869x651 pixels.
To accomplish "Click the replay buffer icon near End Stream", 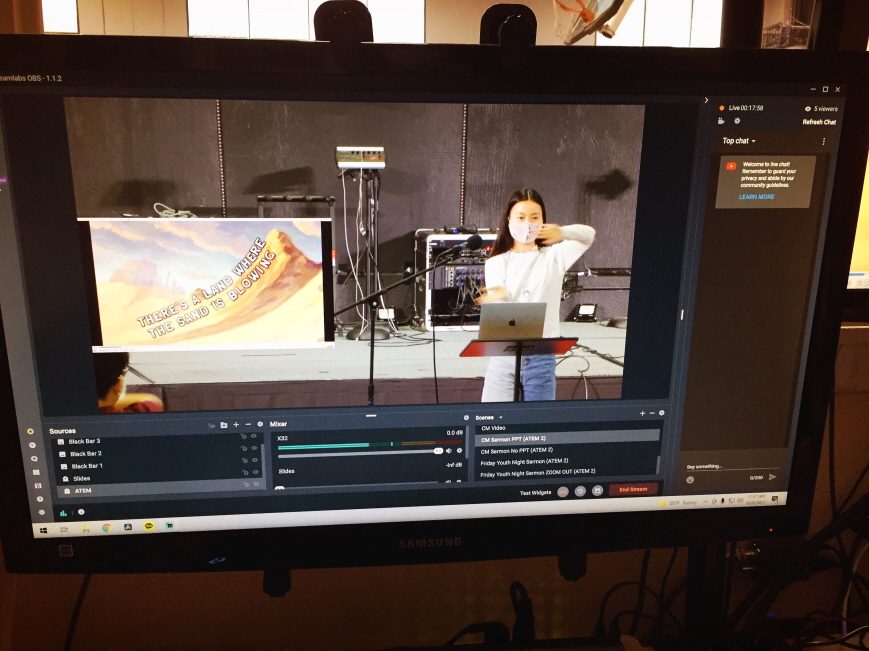I will pyautogui.click(x=580, y=491).
